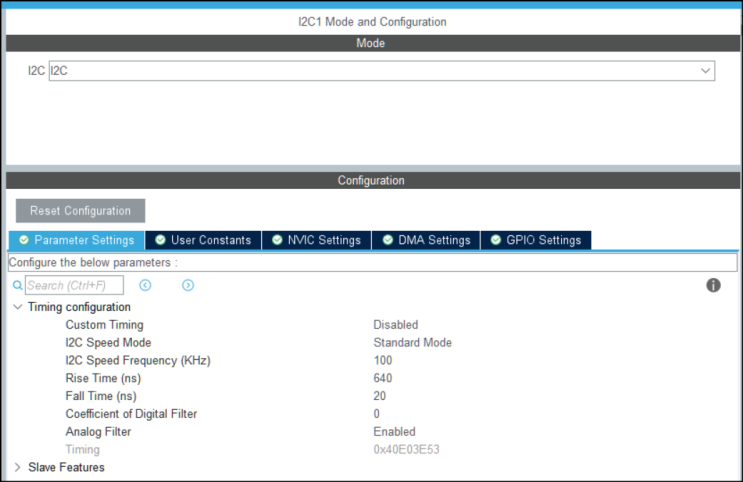Click the green check on GPIO Settings tab
This screenshot has height=482, width=743.
click(x=496, y=240)
